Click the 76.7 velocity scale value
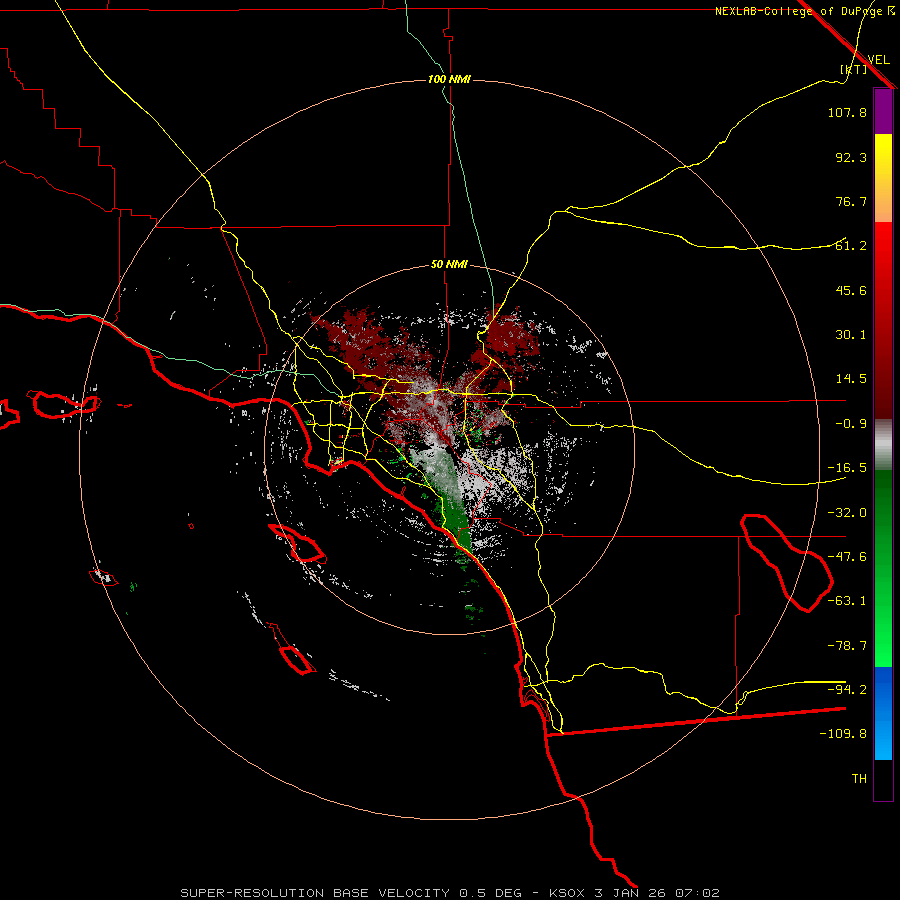The height and width of the screenshot is (900, 900). click(x=851, y=201)
